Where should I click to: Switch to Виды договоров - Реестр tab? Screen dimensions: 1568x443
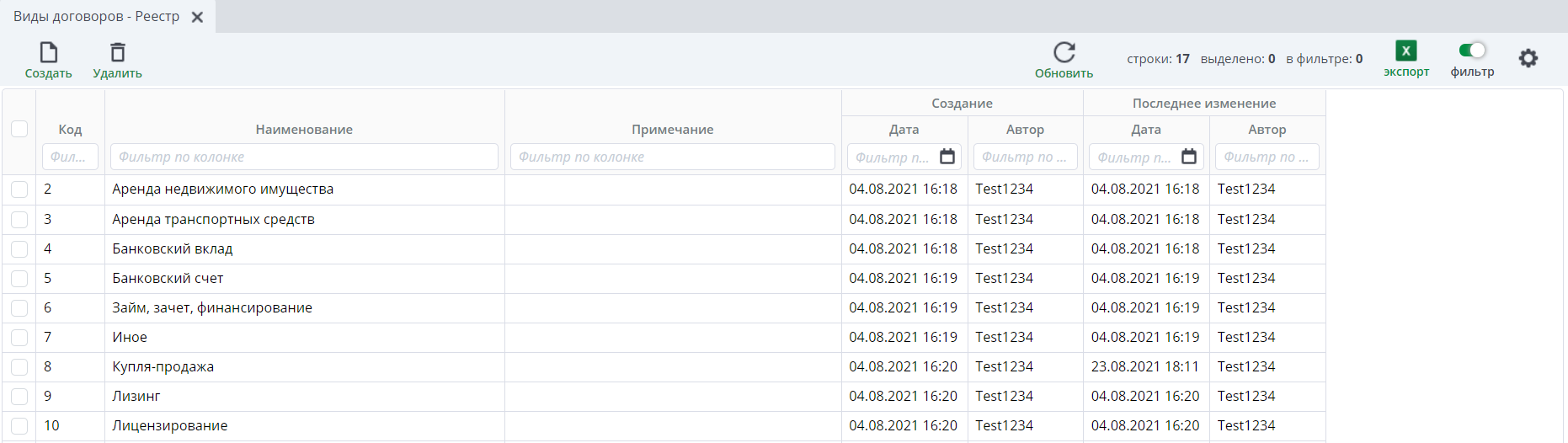(96, 17)
